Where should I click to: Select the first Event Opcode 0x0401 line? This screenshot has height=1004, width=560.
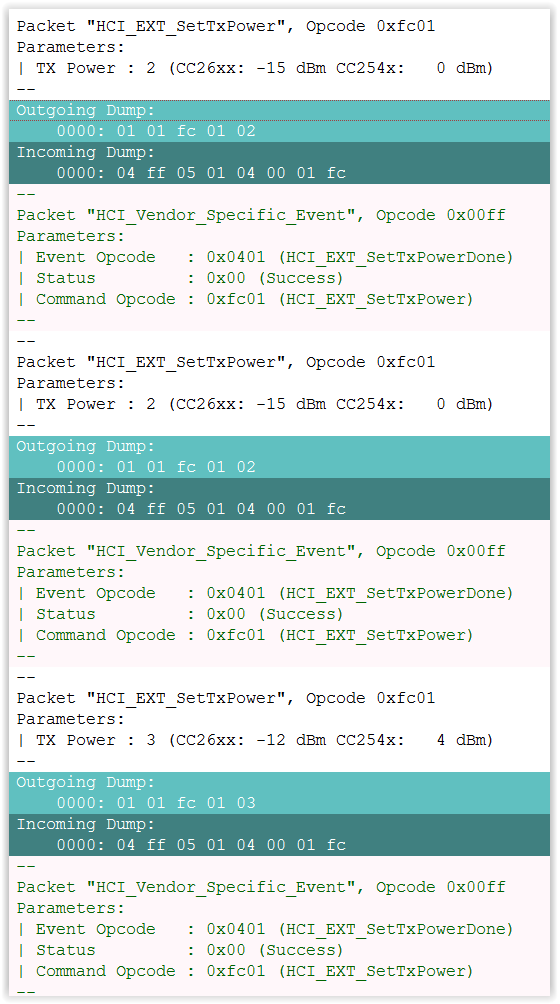(265, 257)
